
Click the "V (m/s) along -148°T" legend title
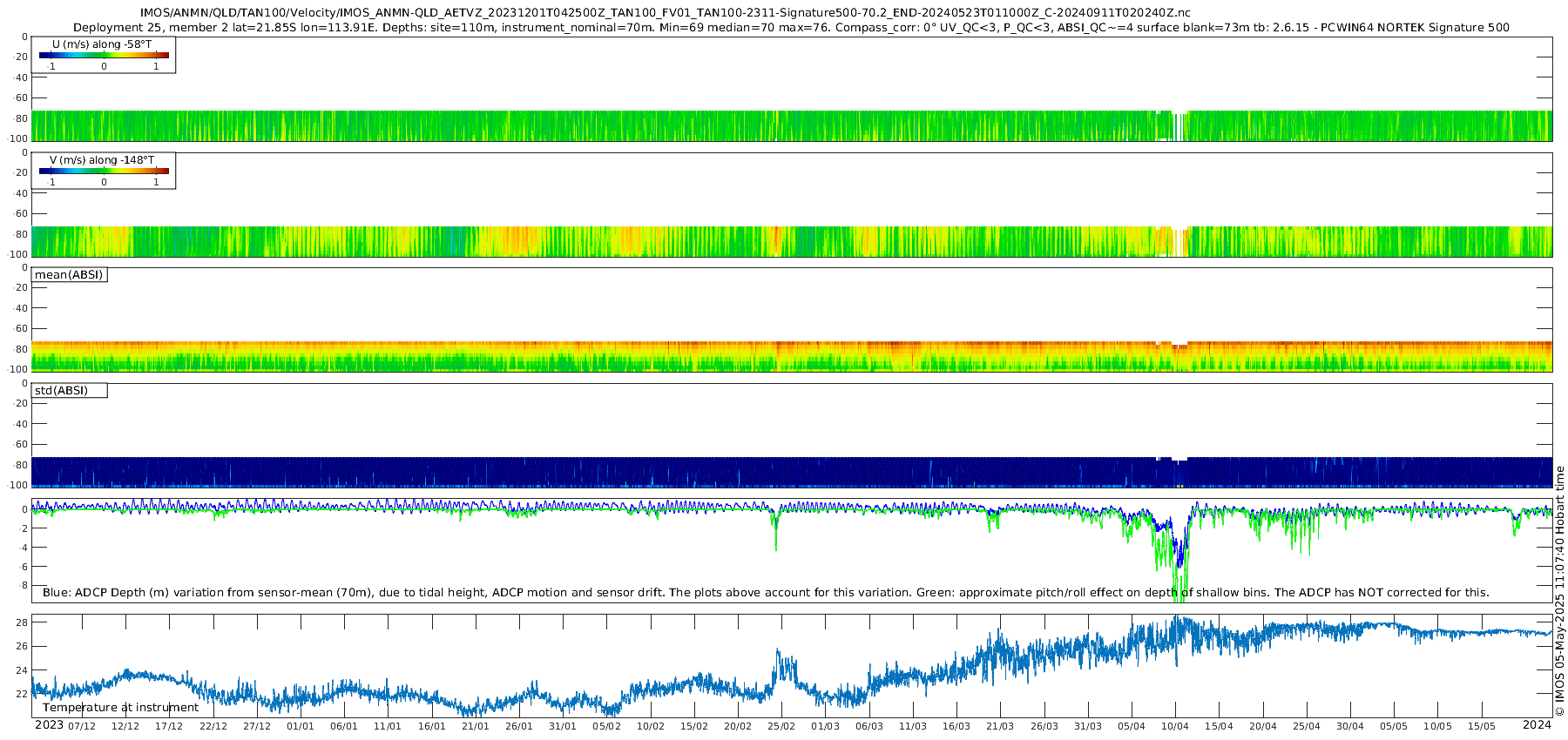[102, 160]
